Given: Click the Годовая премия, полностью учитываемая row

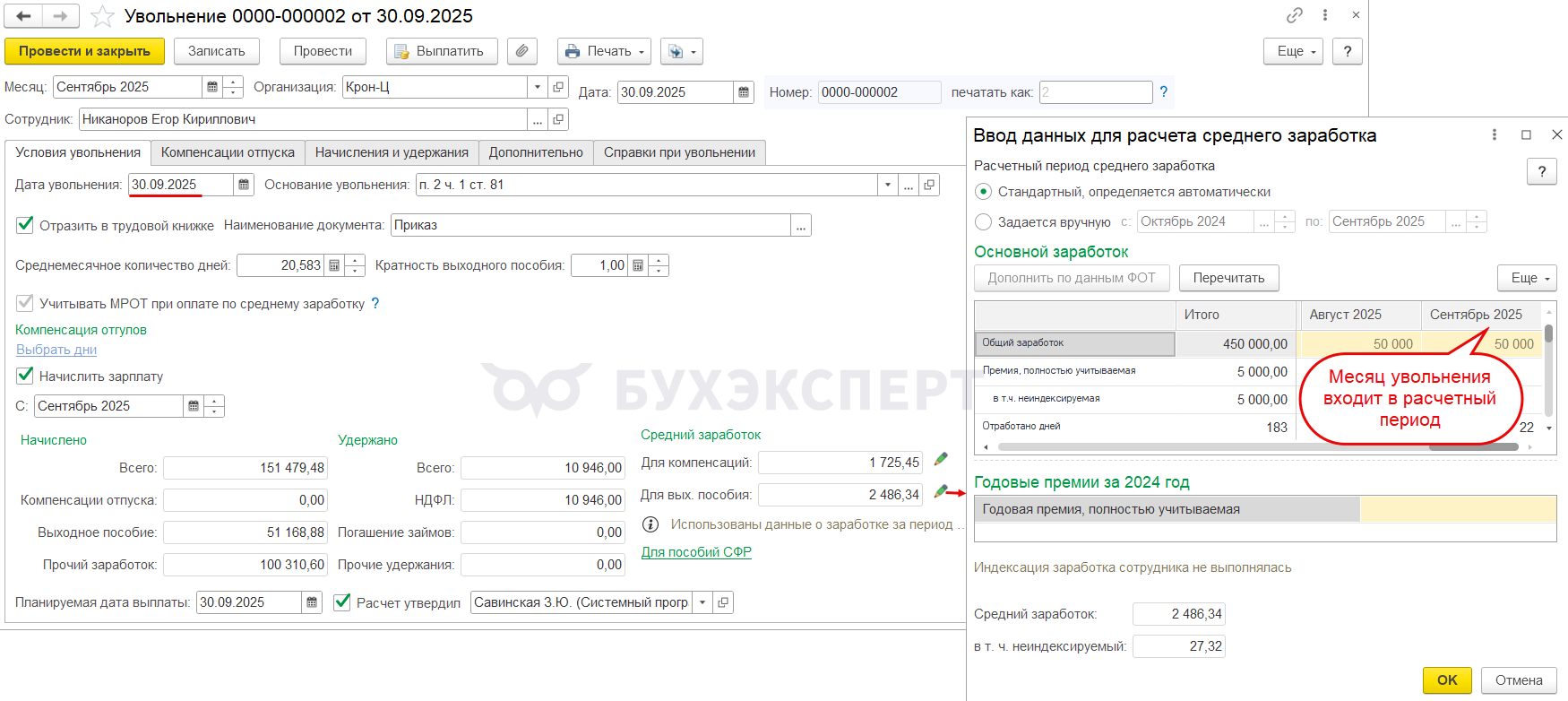Looking at the screenshot, I should tap(1265, 509).
